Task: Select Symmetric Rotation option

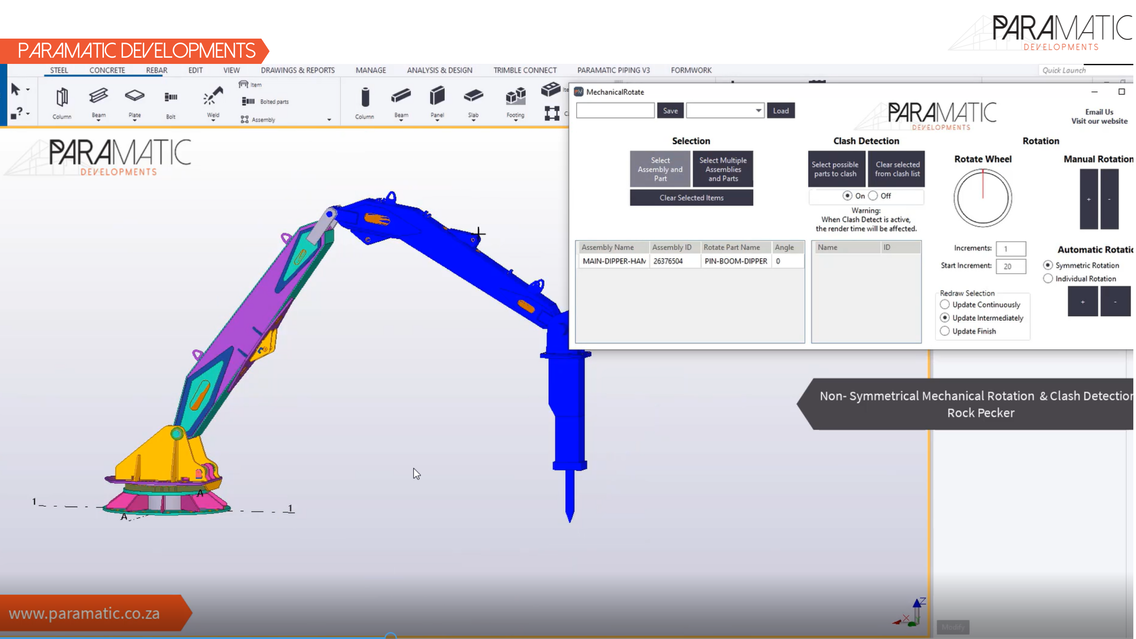Action: click(x=1048, y=265)
